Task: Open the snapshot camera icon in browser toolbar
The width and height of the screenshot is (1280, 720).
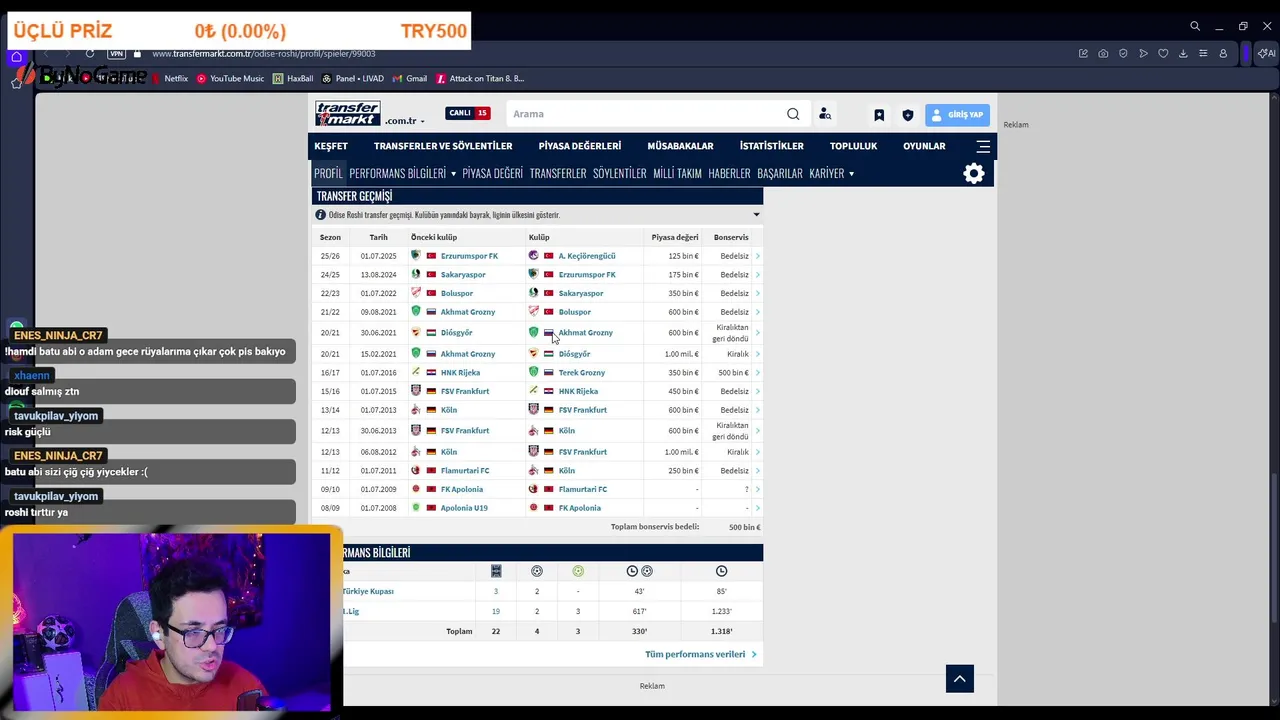Action: click(x=1103, y=53)
